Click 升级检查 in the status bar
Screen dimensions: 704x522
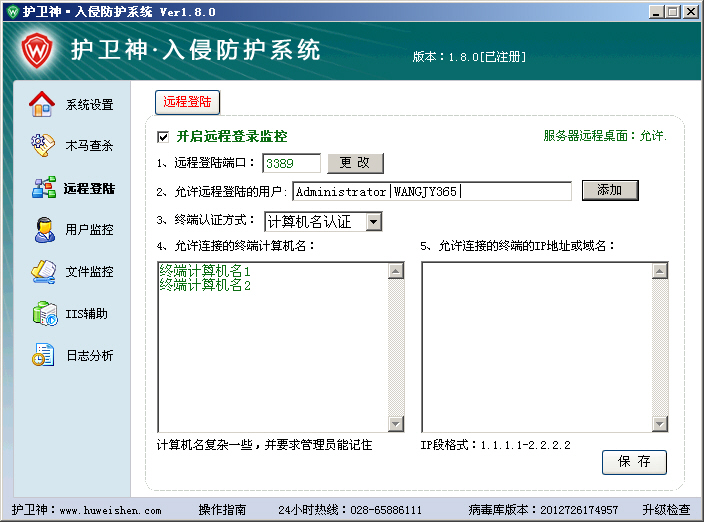coord(666,510)
